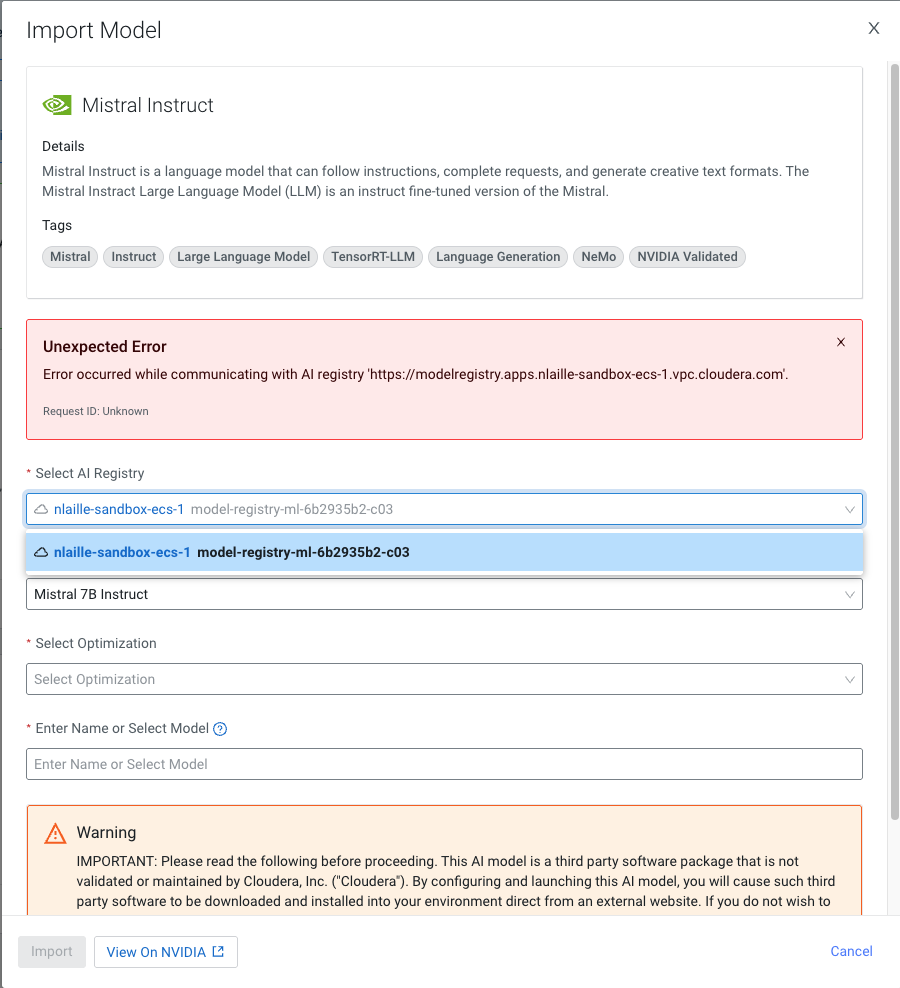Click the orange warning triangle icon
Screen dimensions: 900x988
click(x=55, y=833)
